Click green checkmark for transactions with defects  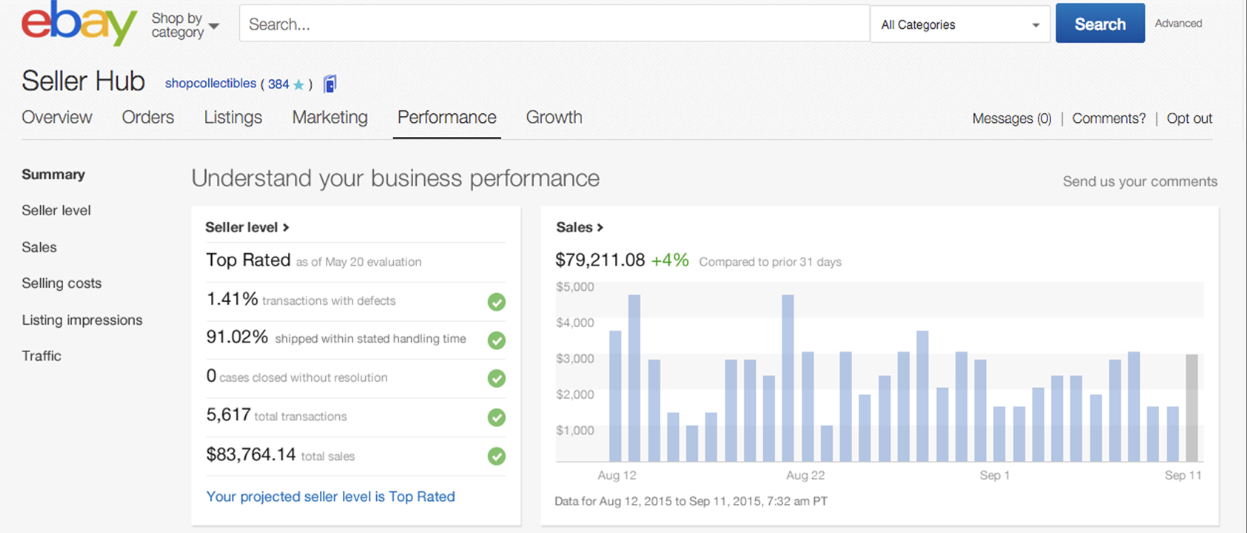[x=496, y=302]
